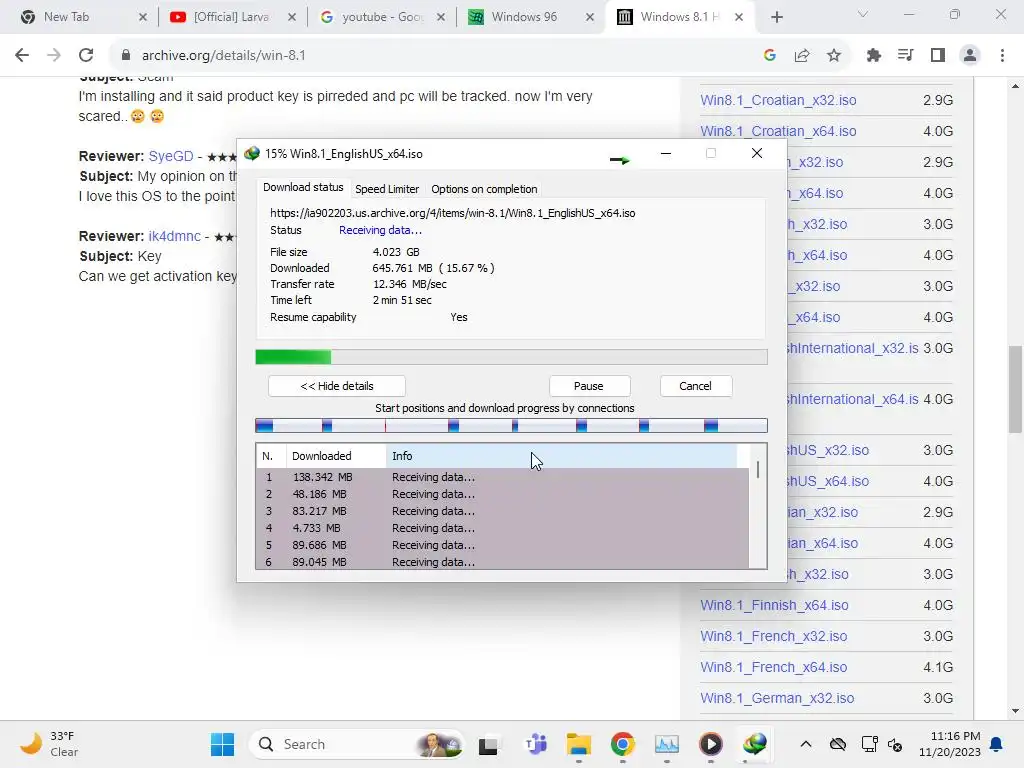Click taskbar Search box
Viewport: 1024px width, 768px height.
coord(357,744)
